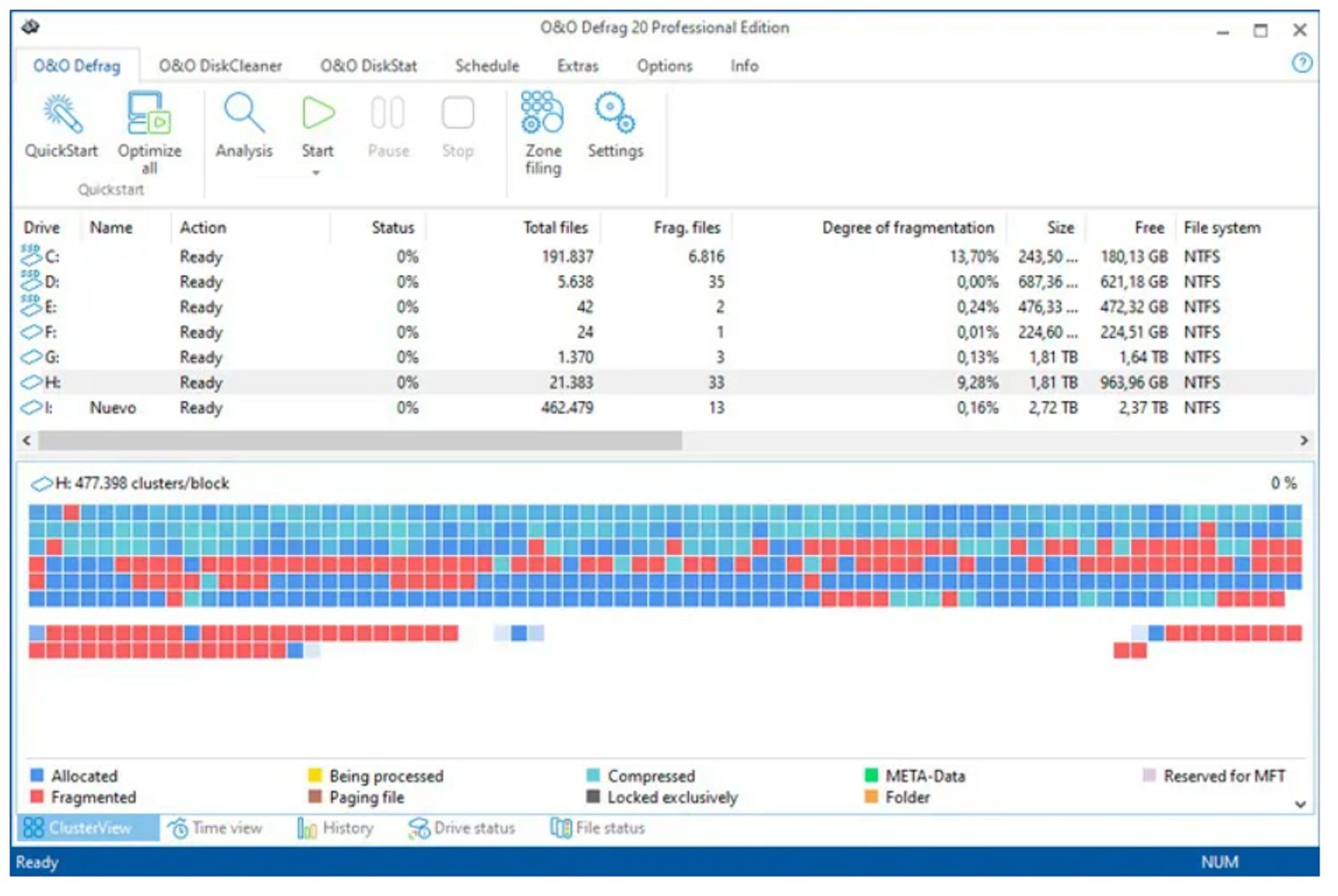Click the Folder orange legend swatch
The image size is (1338, 896).
coord(871,796)
